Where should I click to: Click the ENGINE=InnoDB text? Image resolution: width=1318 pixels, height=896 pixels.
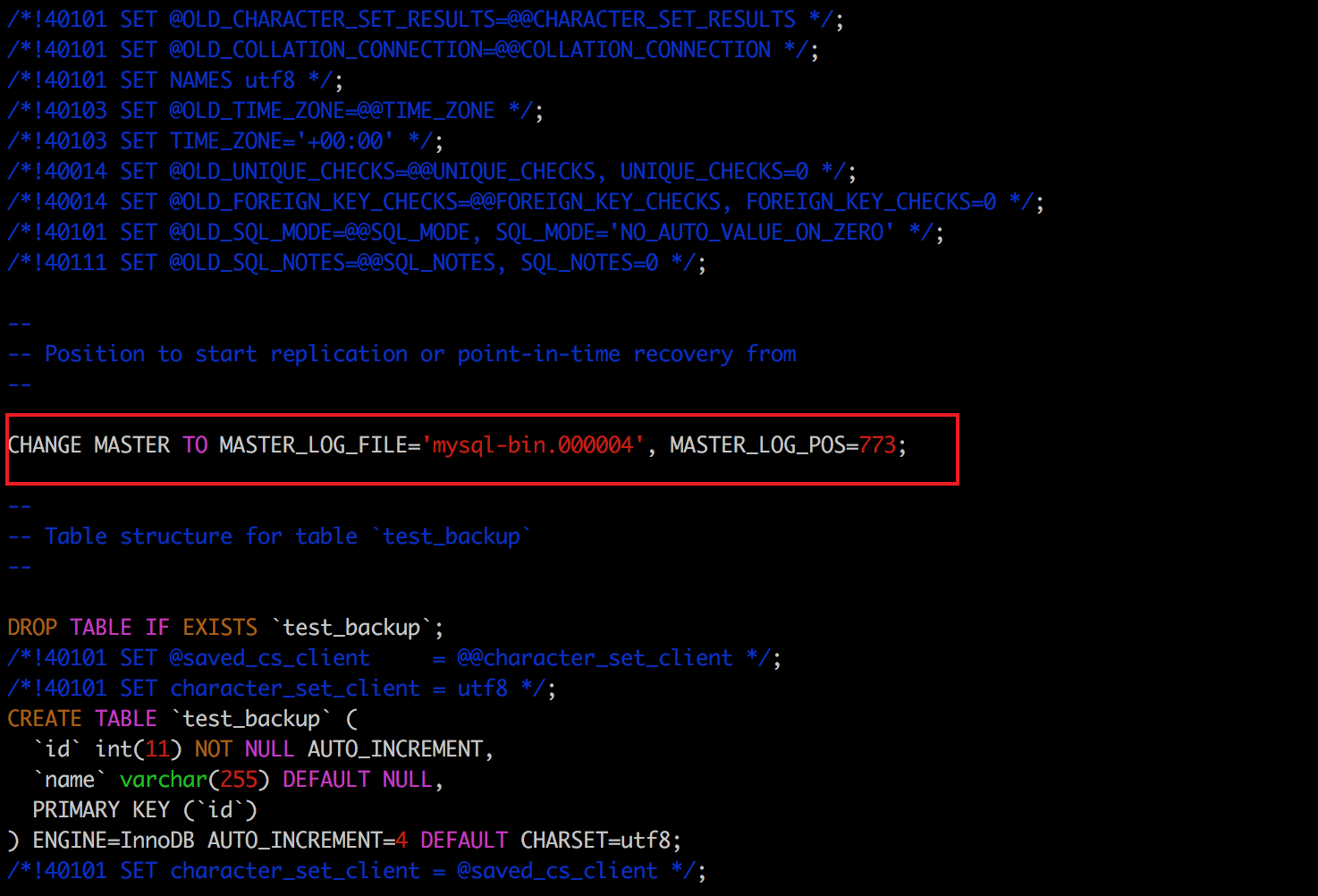[114, 841]
